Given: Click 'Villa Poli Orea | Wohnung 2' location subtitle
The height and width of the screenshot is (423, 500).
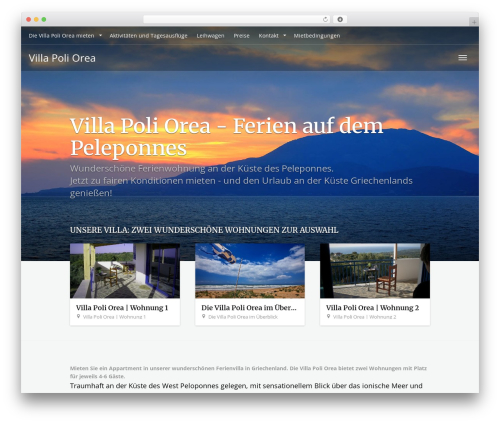Looking at the screenshot, I should (x=365, y=317).
